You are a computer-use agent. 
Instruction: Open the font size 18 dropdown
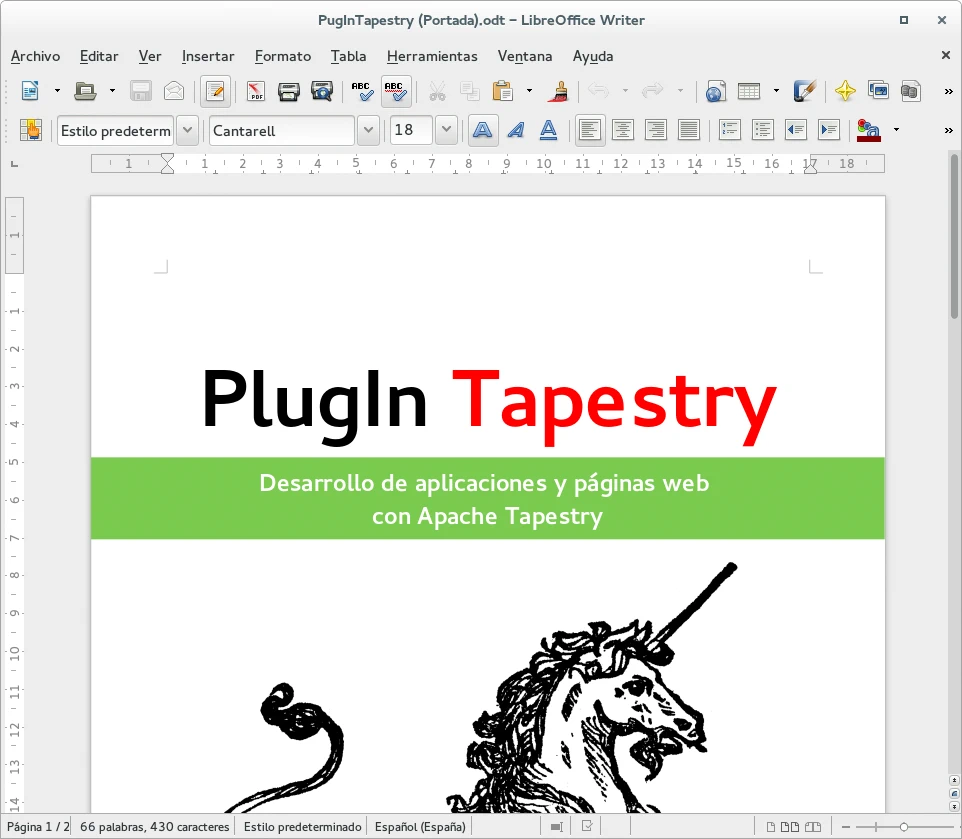coord(446,130)
